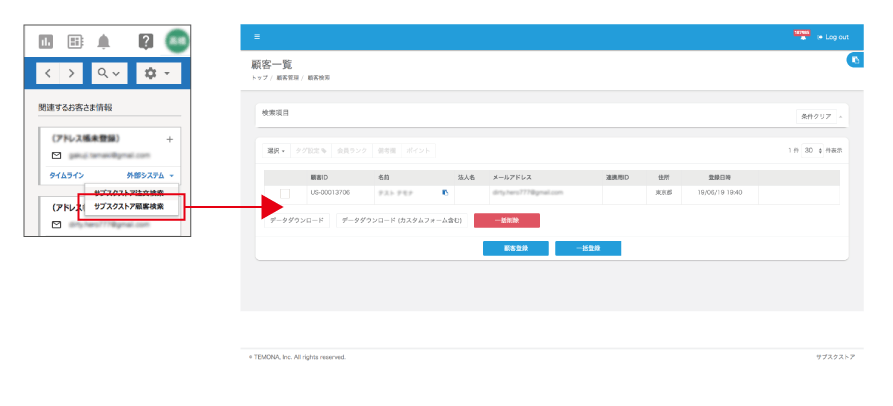Go to previous with left chevron button
Viewport: 893px width, 406px height.
pos(49,73)
